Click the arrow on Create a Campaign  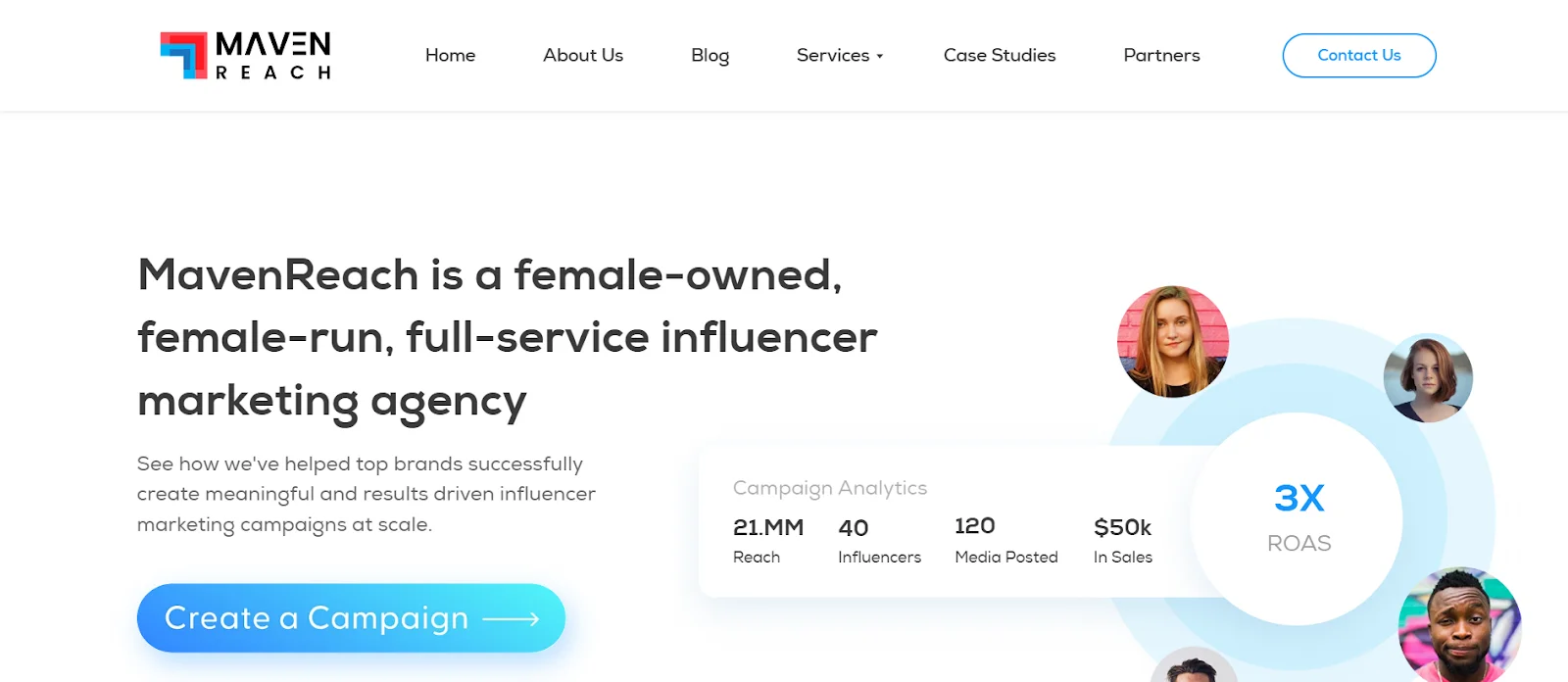[512, 619]
